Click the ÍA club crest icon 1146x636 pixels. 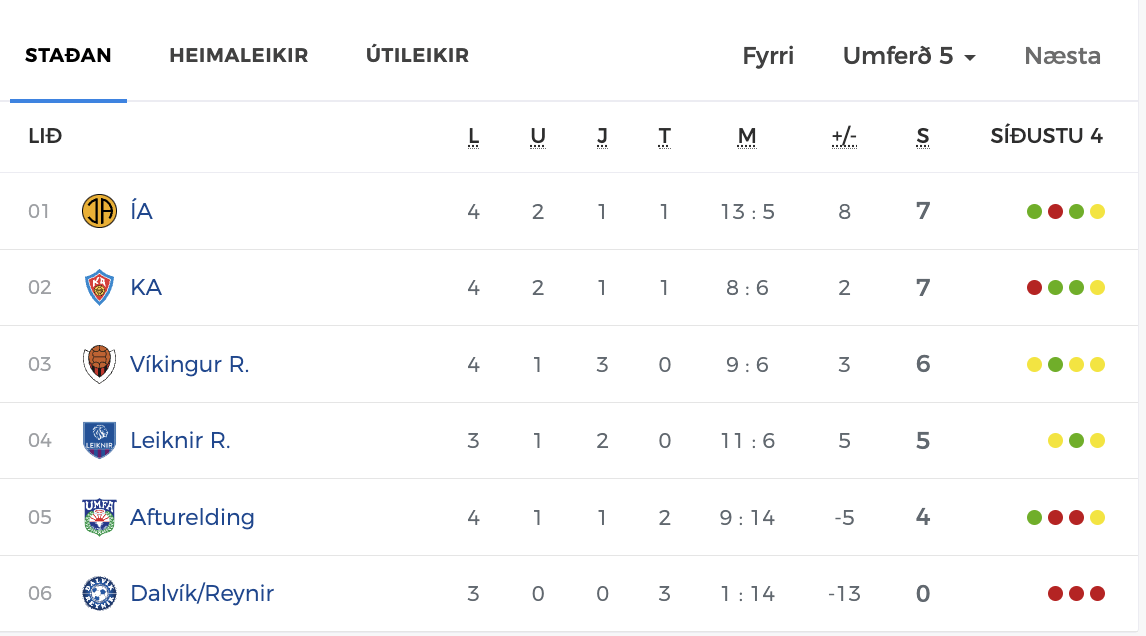pyautogui.click(x=99, y=211)
